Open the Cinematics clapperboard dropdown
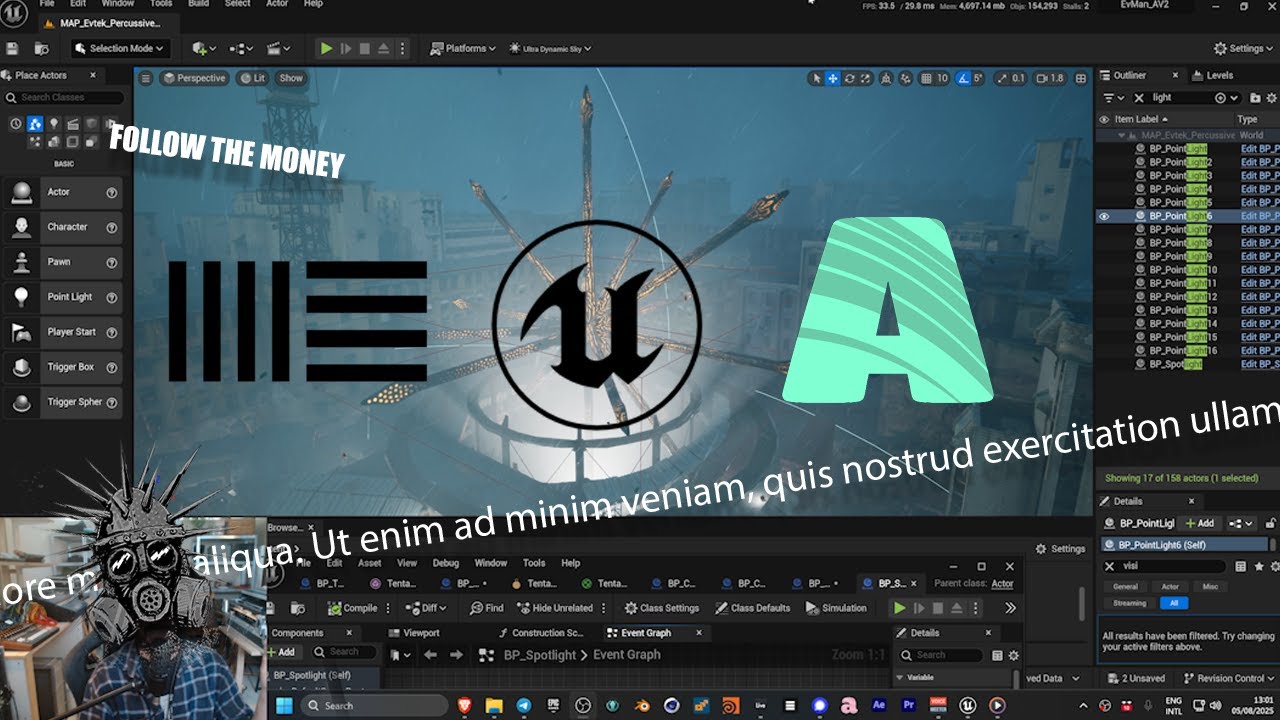This screenshot has height=720, width=1280. click(x=279, y=48)
